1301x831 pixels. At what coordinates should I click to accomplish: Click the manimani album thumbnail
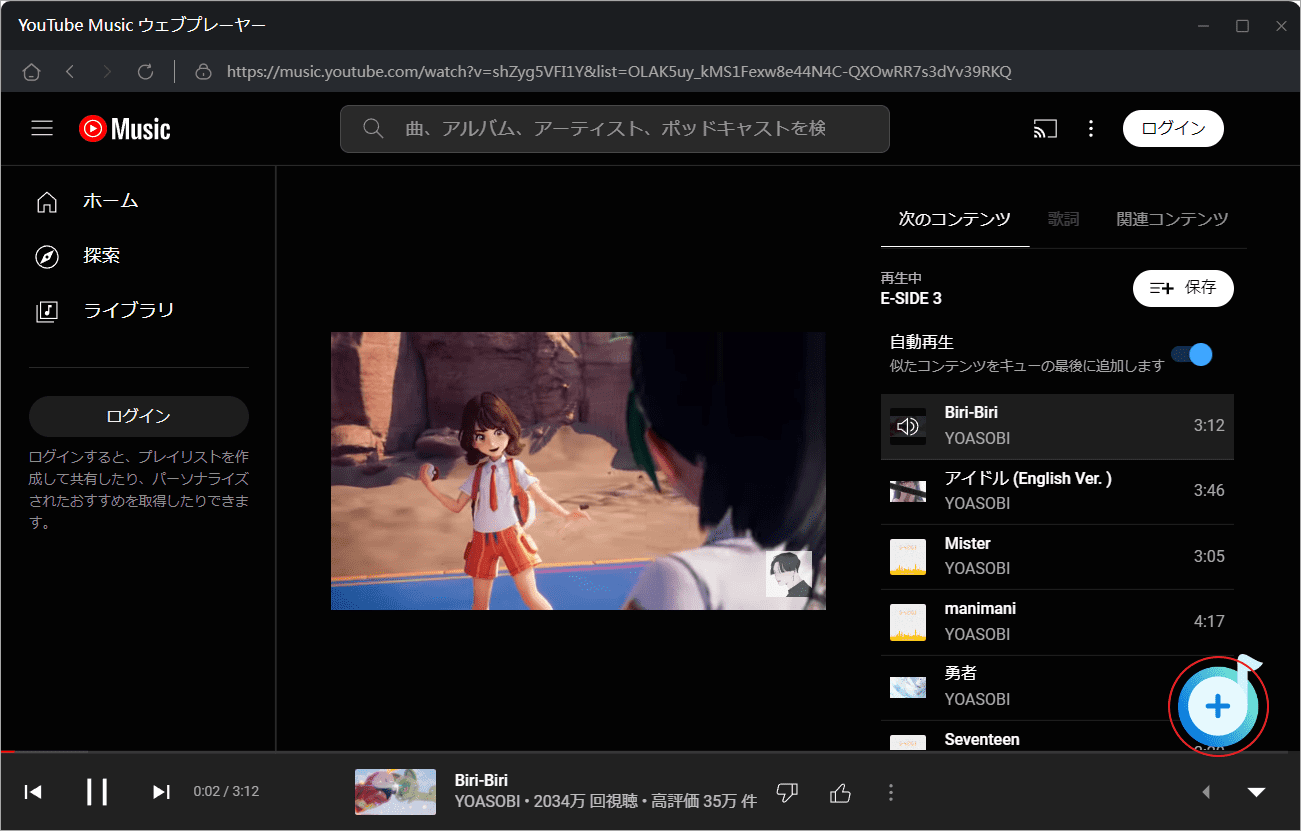(908, 621)
